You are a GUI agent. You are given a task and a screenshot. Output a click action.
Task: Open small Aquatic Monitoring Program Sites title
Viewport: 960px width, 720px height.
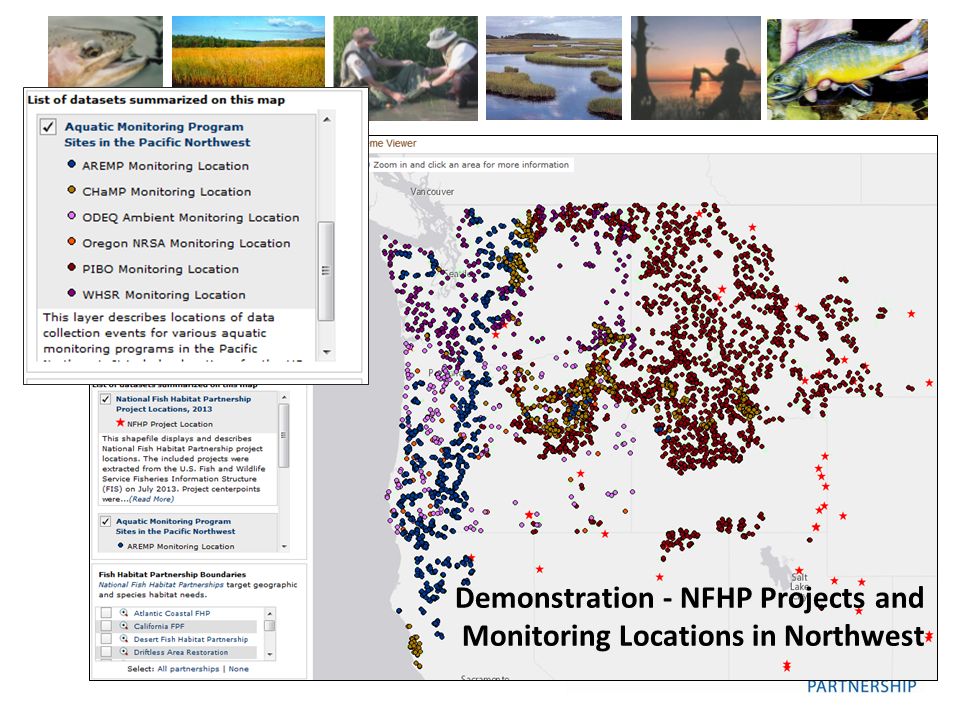pyautogui.click(x=175, y=527)
